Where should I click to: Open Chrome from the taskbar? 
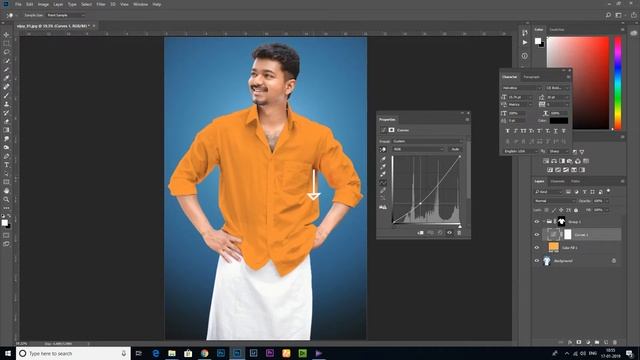pyautogui.click(x=204, y=353)
